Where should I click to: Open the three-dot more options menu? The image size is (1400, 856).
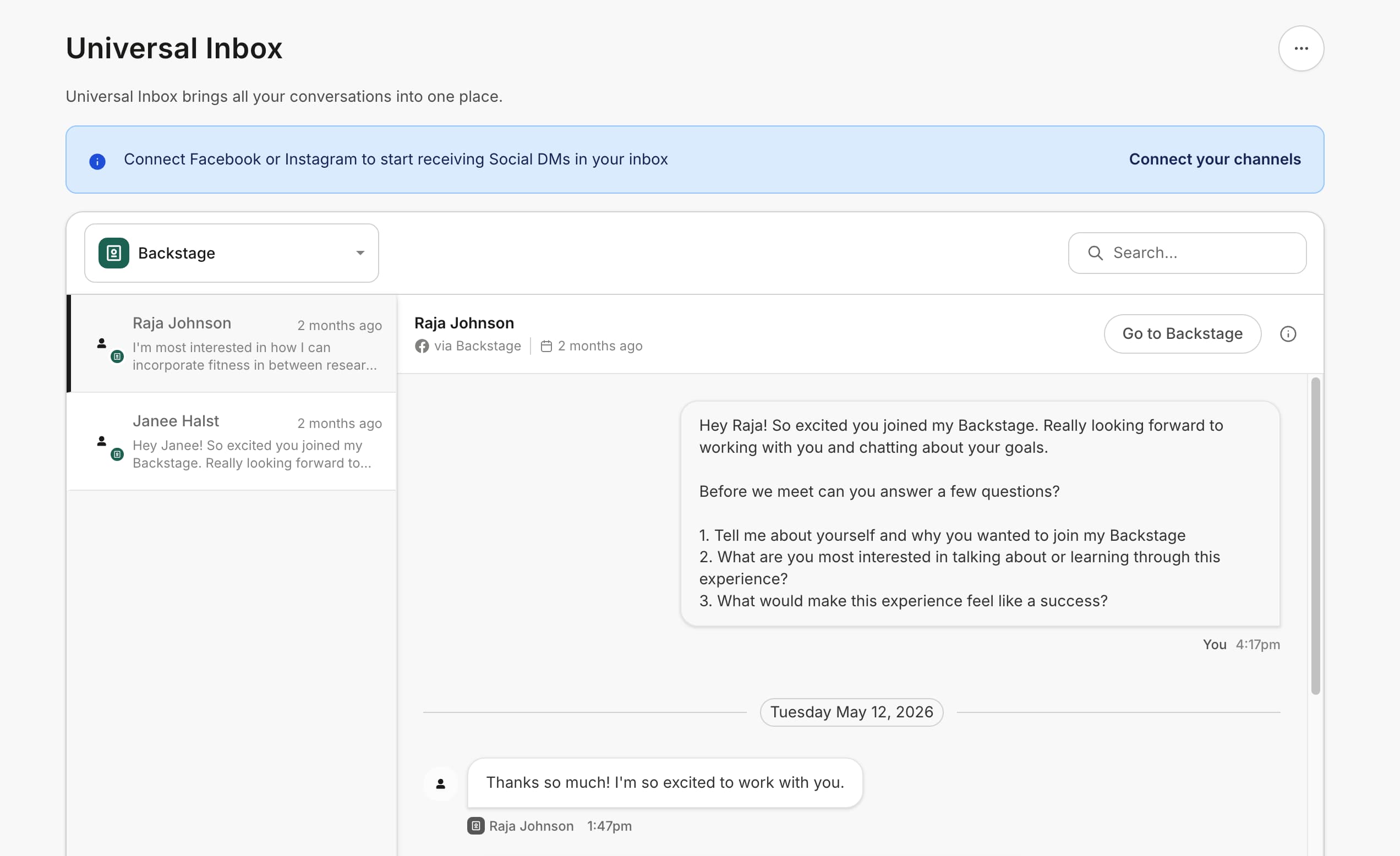point(1300,48)
